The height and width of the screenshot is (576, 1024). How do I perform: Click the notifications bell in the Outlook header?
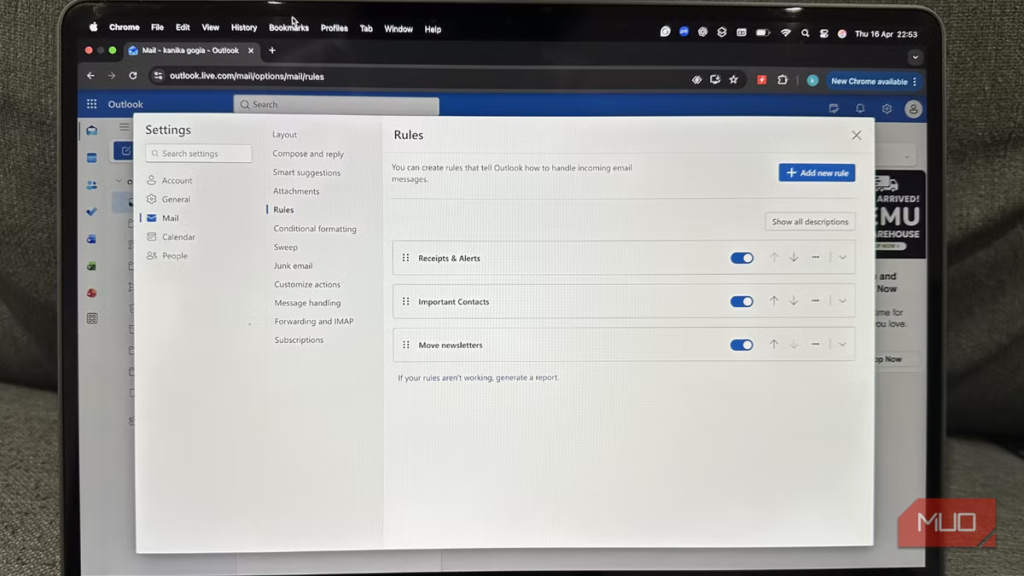pyautogui.click(x=859, y=107)
